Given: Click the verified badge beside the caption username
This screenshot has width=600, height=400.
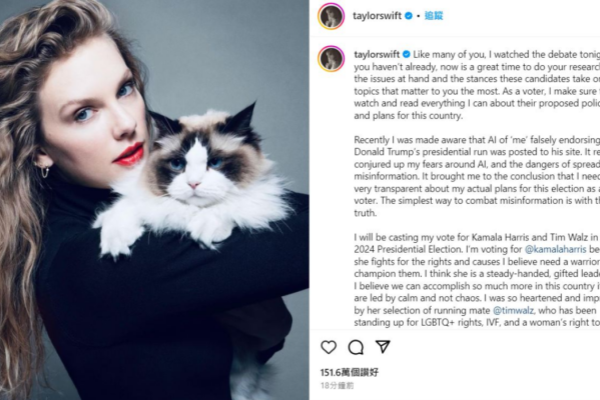Looking at the screenshot, I should [406, 54].
